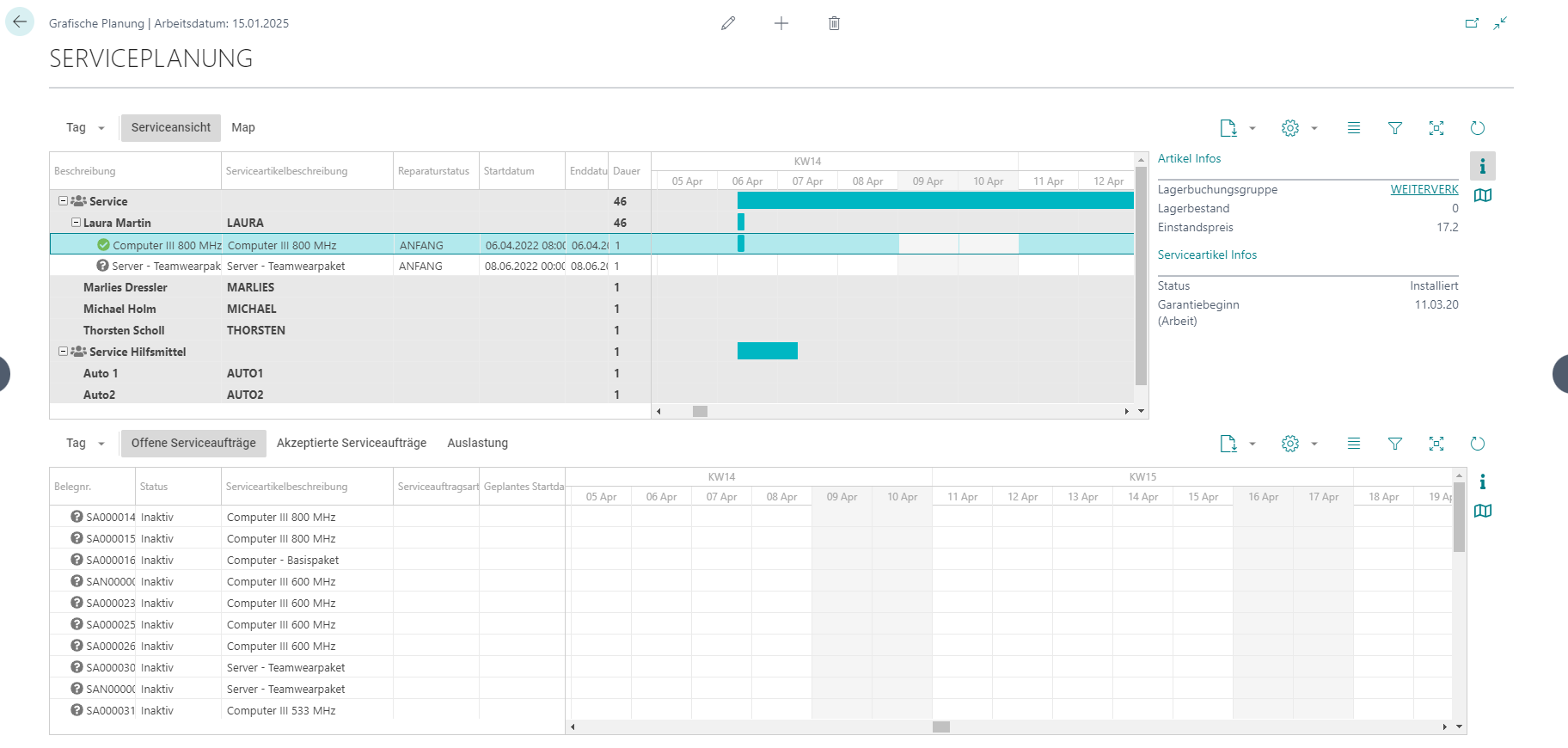Click question mark icon for SA000014
This screenshot has width=1568, height=748.
77,517
